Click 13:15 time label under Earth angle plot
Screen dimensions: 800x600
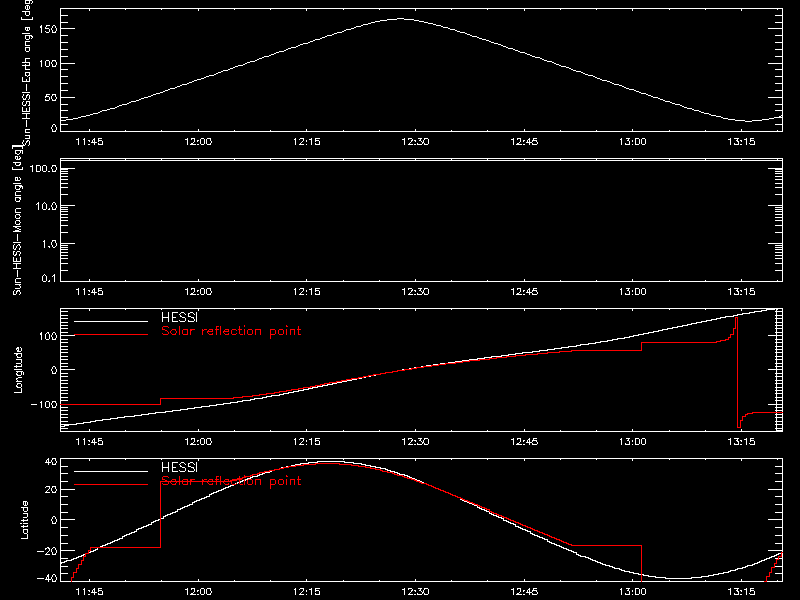pyautogui.click(x=741, y=142)
